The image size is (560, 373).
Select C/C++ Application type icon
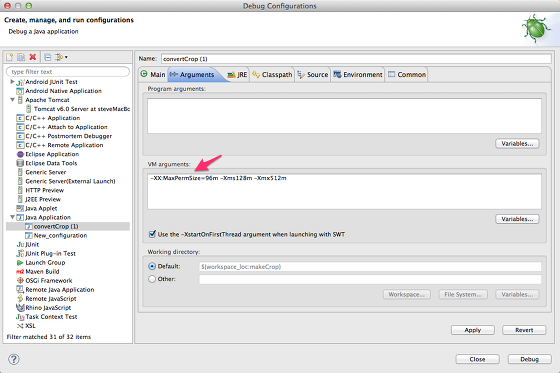[20, 118]
